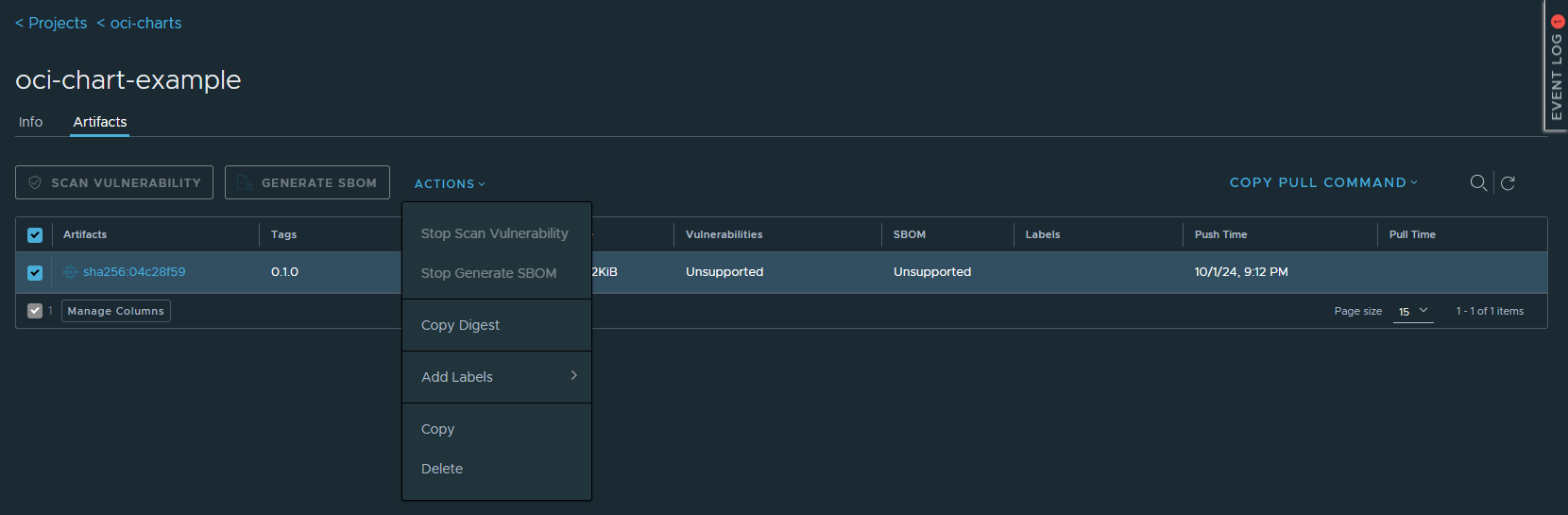Click the helm chart artifact icon
Image resolution: width=1568 pixels, height=515 pixels.
tap(71, 272)
